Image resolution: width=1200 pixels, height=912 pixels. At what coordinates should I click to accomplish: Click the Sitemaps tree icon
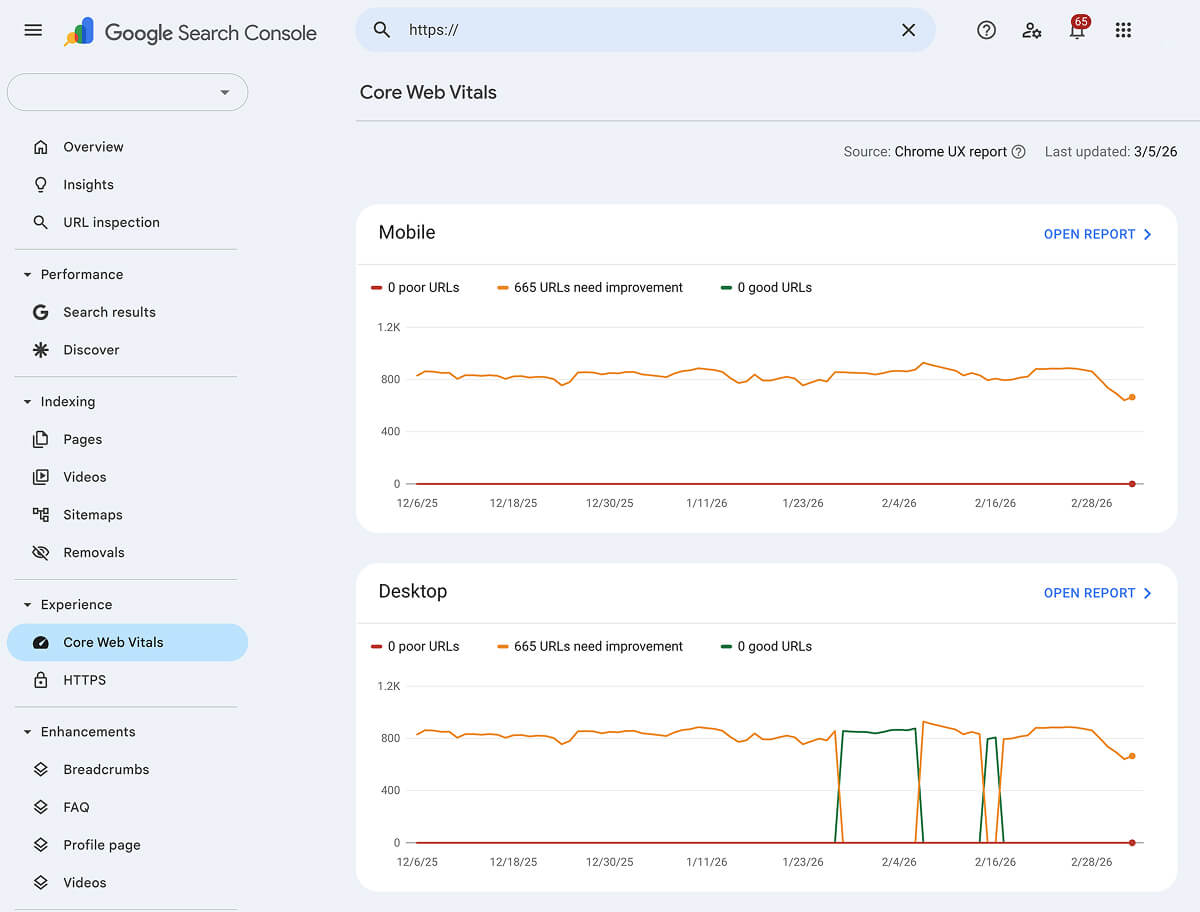[41, 514]
